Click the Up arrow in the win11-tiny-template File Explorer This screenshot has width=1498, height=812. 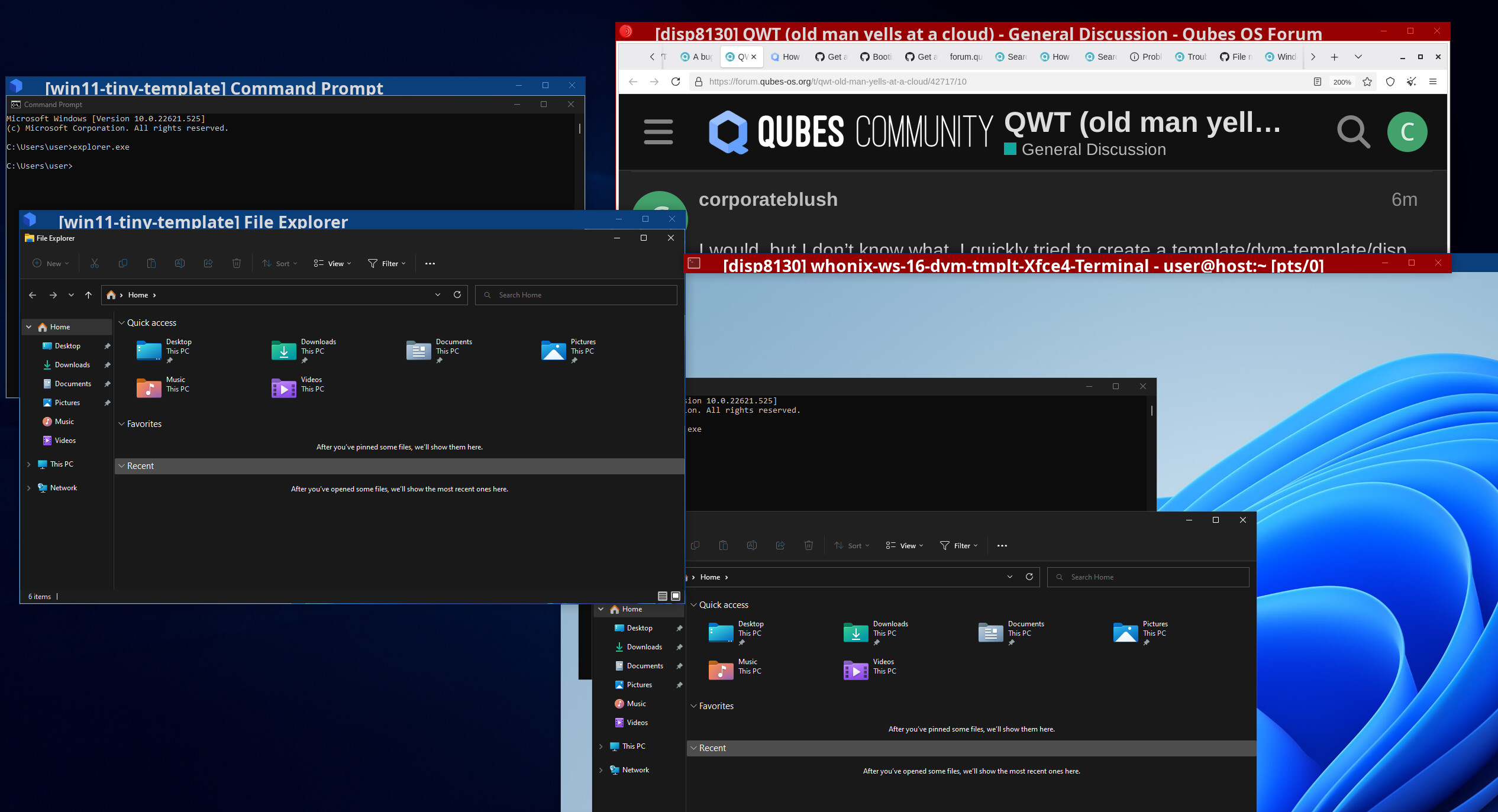pyautogui.click(x=88, y=295)
